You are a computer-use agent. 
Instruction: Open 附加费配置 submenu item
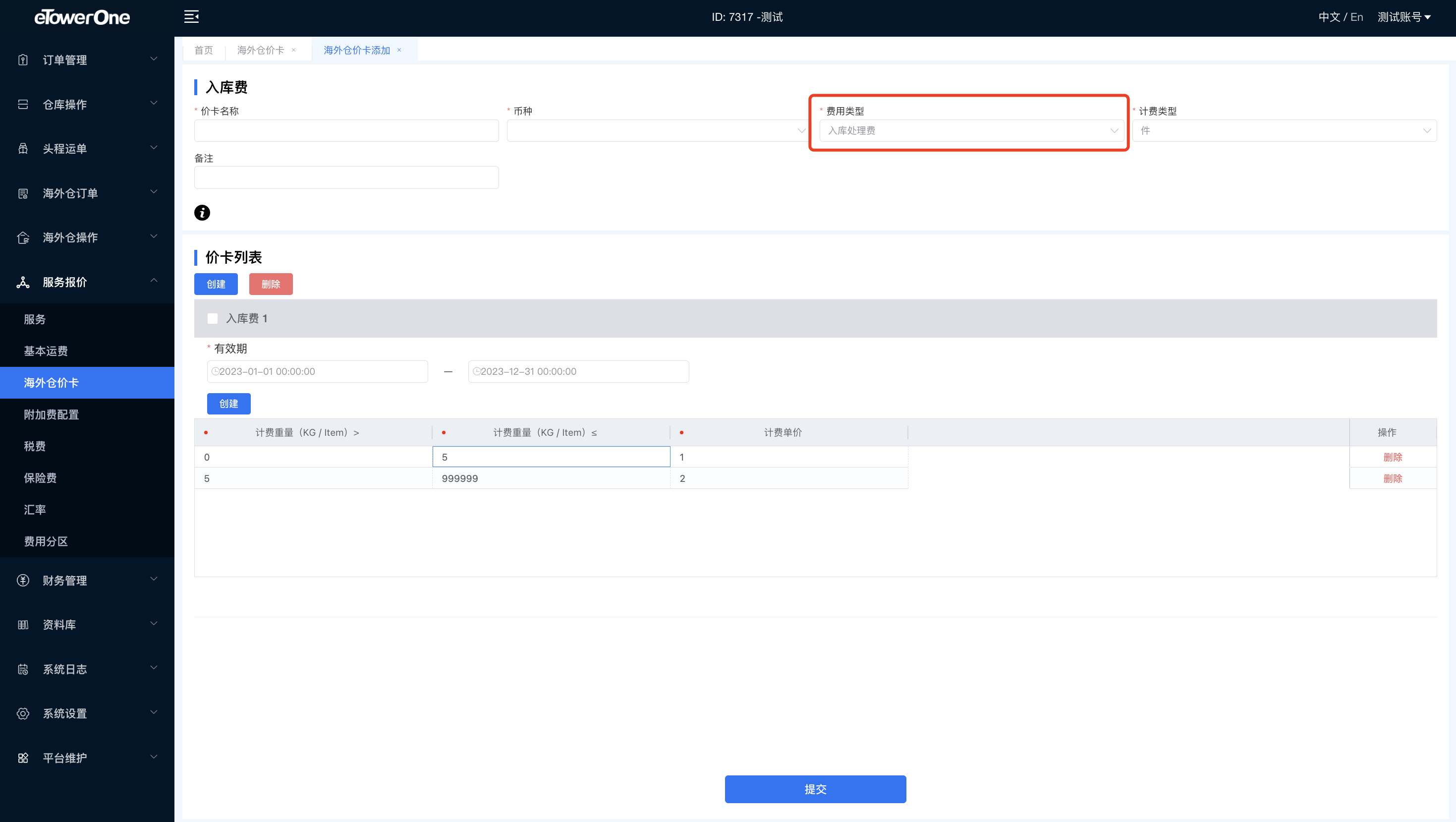point(87,414)
